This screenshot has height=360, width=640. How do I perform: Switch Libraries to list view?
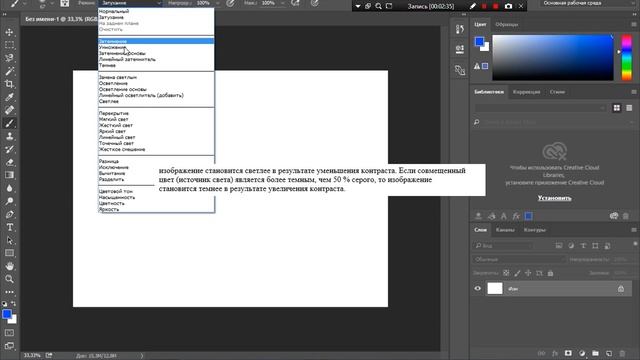point(629,108)
